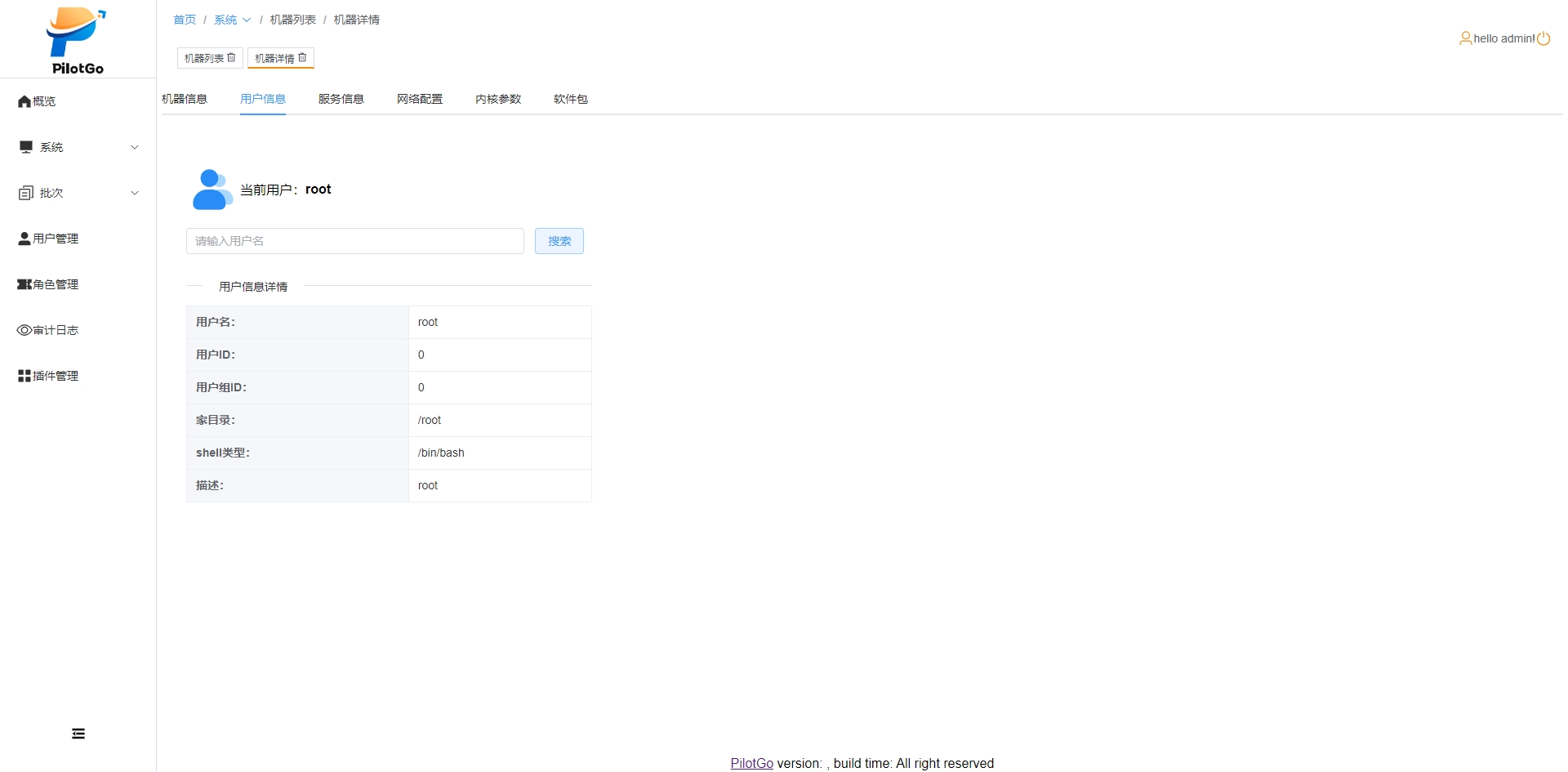
Task: Click the PilotGo logo
Action: 77,40
